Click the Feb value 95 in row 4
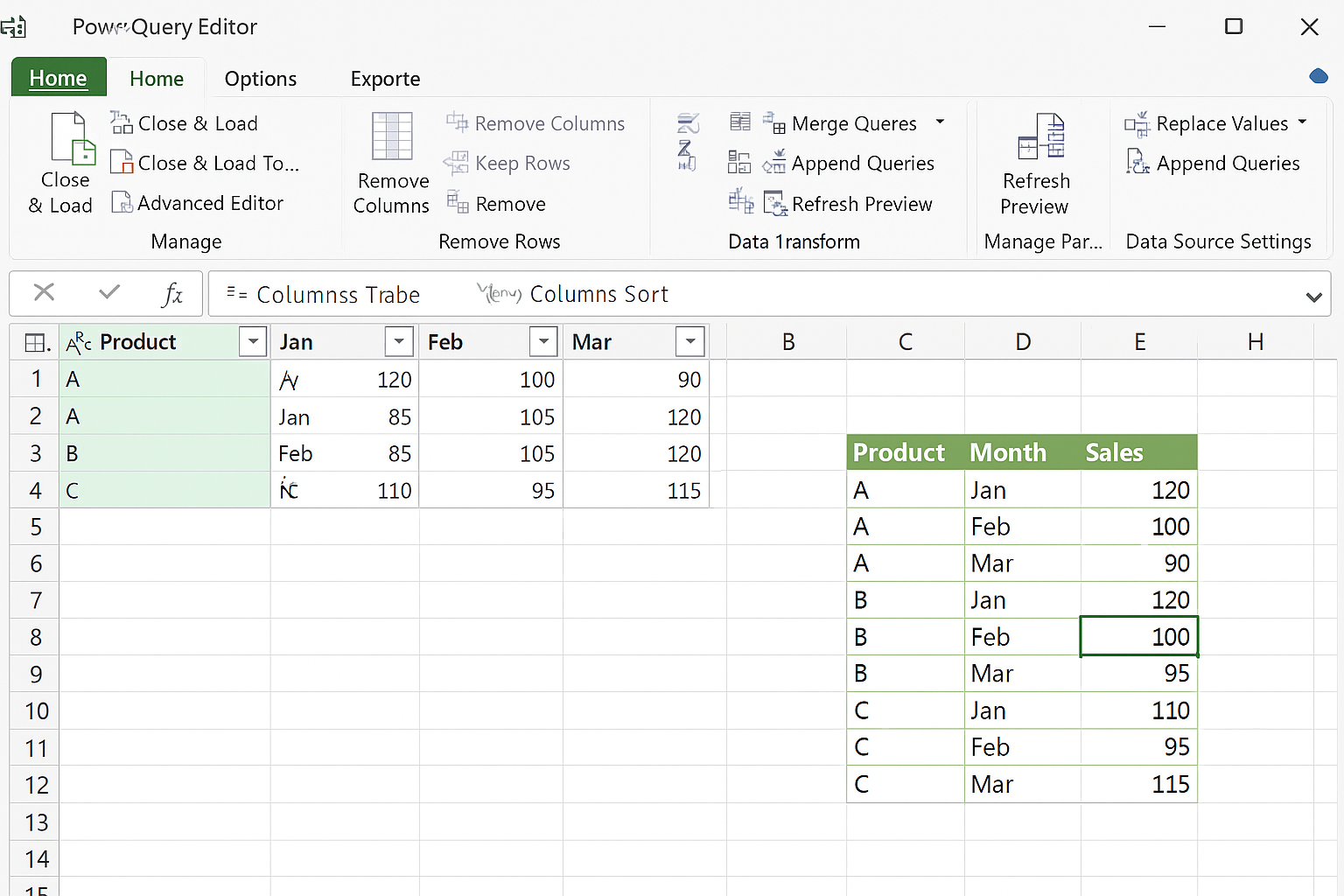 click(x=491, y=490)
